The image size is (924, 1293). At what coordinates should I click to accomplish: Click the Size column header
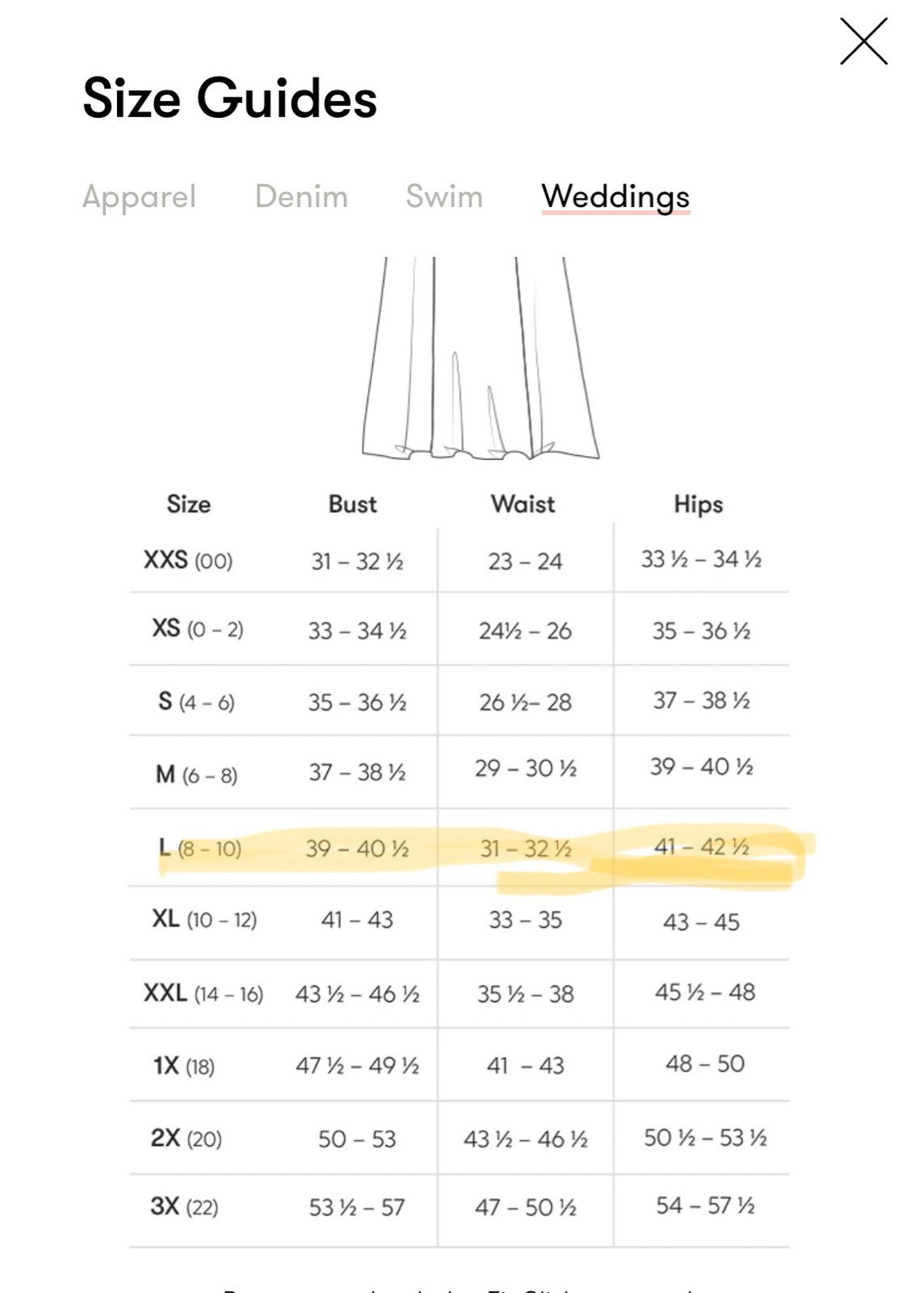coord(188,504)
